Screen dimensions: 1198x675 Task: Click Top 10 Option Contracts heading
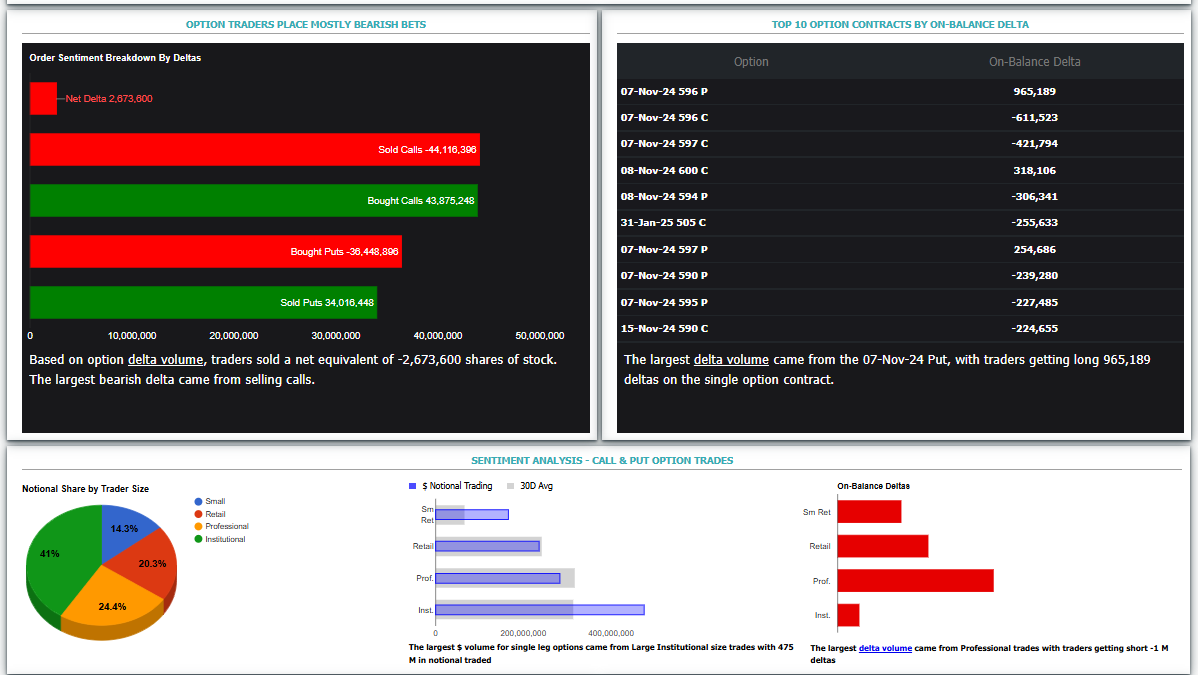pos(900,24)
